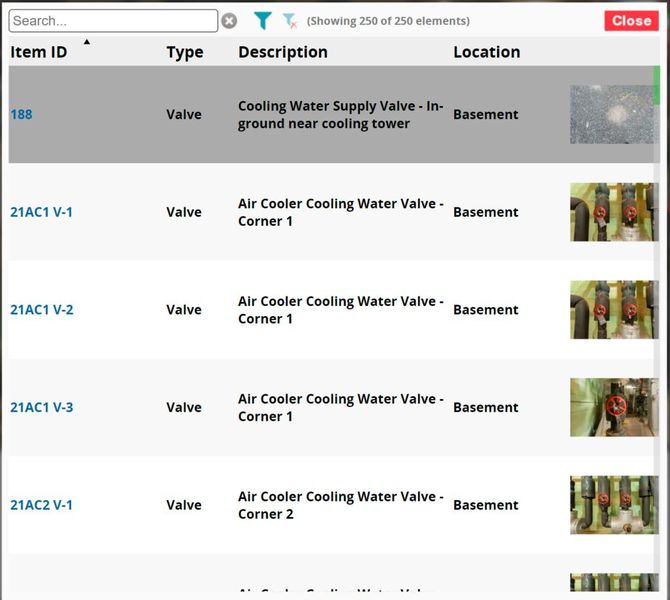Viewport: 670px width, 600px height.
Task: View the thumbnail image for item 188
Action: pyautogui.click(x=612, y=114)
